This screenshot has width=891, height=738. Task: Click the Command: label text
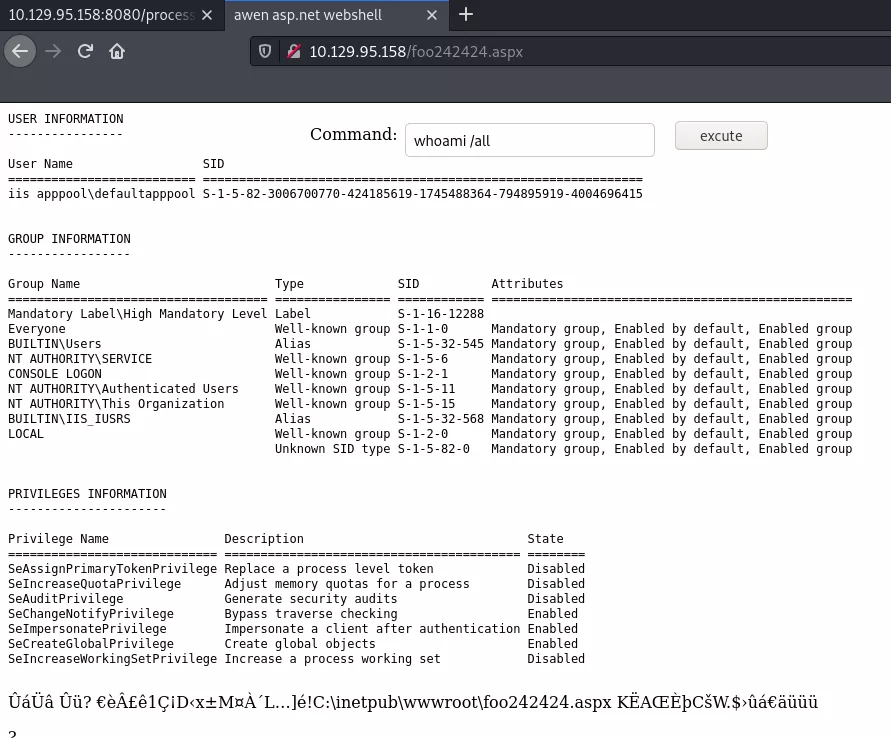click(x=353, y=135)
